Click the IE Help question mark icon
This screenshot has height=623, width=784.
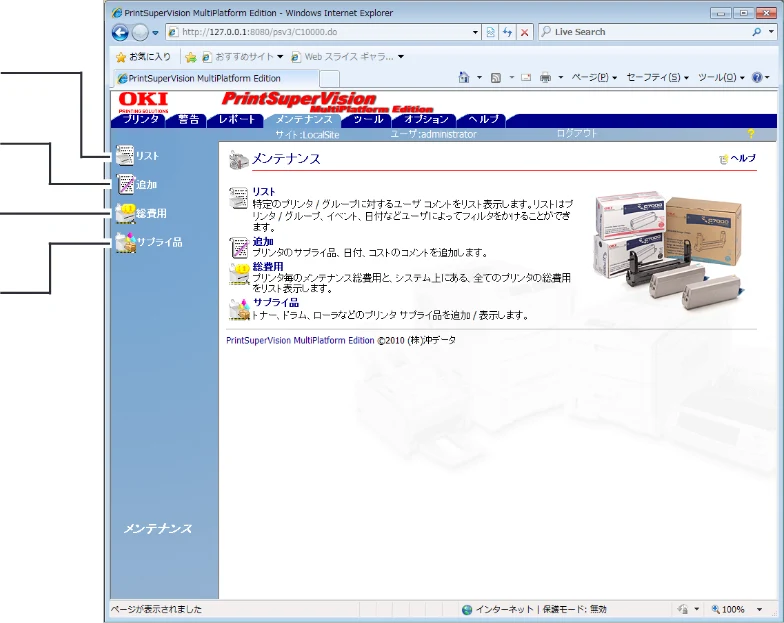click(757, 78)
